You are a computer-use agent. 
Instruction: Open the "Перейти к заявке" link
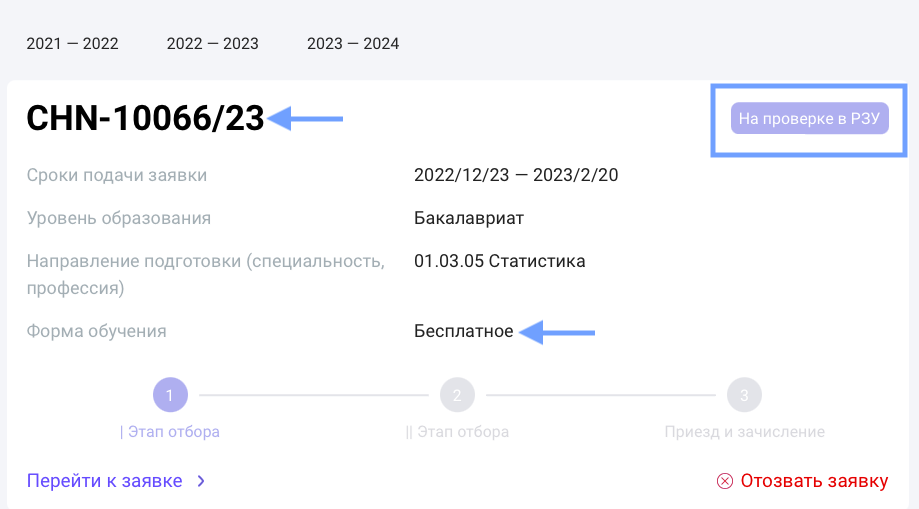point(105,481)
